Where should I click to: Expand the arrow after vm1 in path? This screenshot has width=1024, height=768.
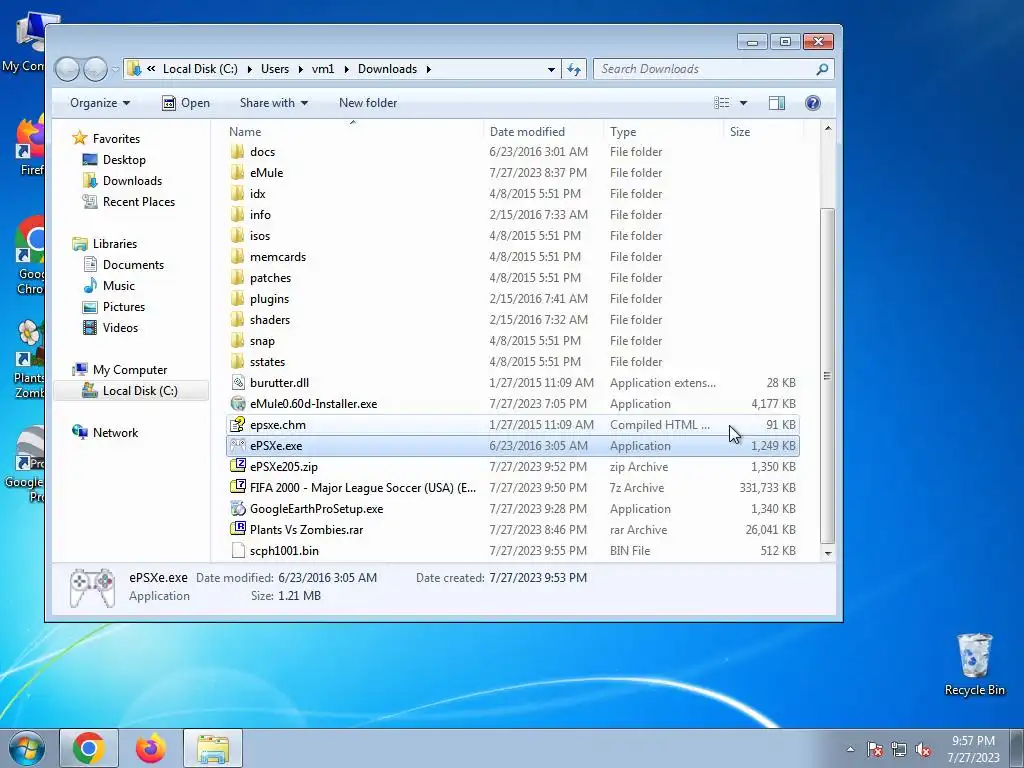[x=346, y=69]
